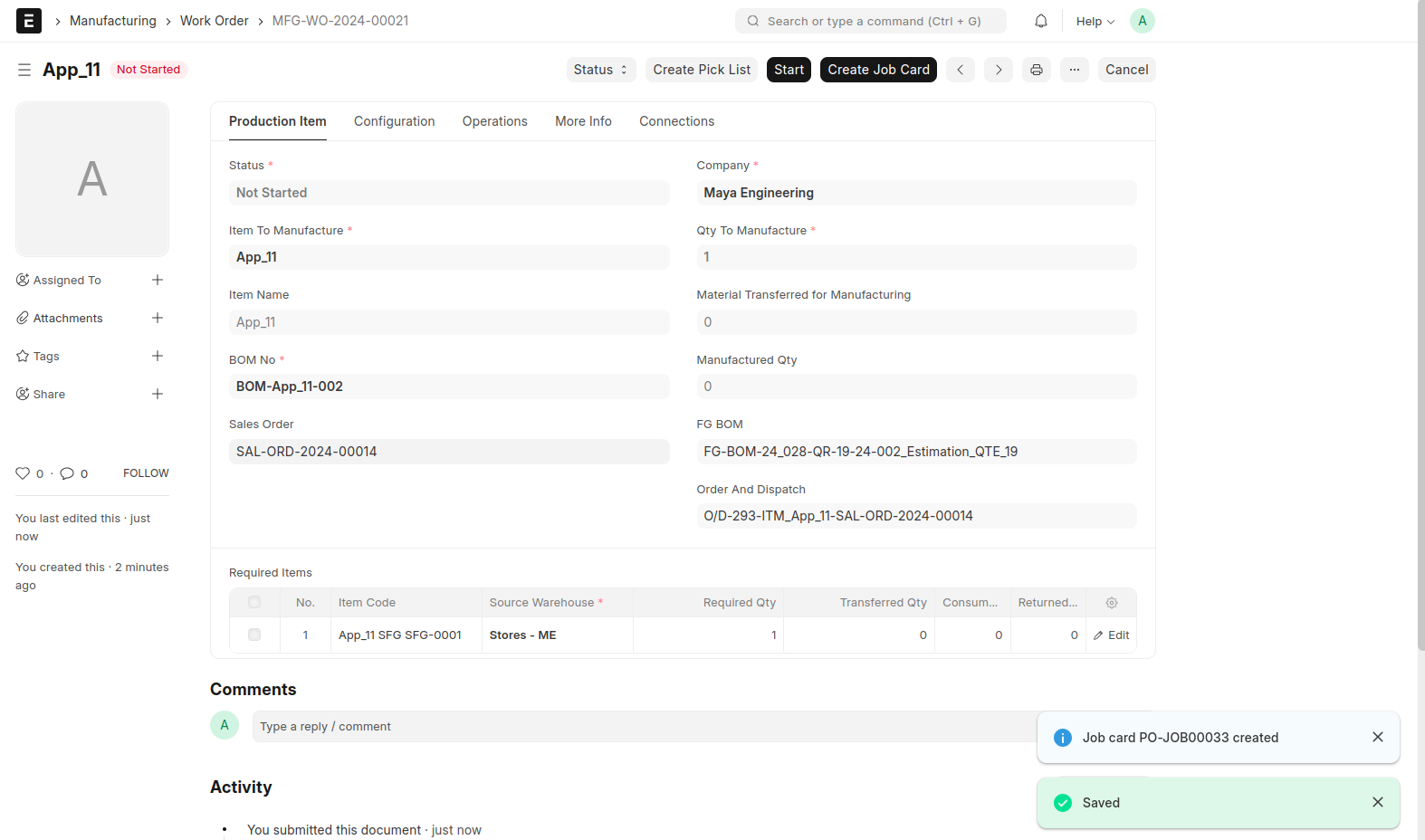Print this work order via printer icon
Screen dimensions: 1425x840
[1037, 70]
